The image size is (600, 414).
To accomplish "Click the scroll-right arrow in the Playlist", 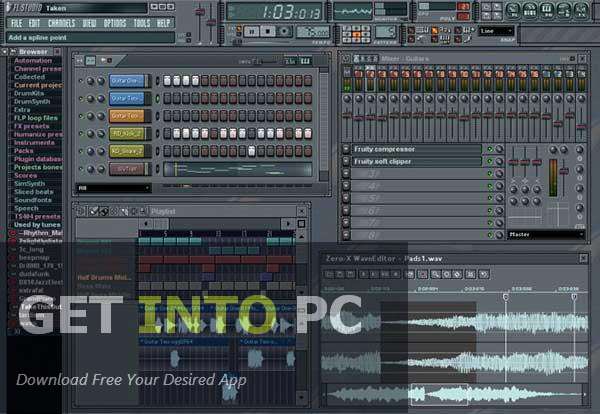I will click(288, 223).
